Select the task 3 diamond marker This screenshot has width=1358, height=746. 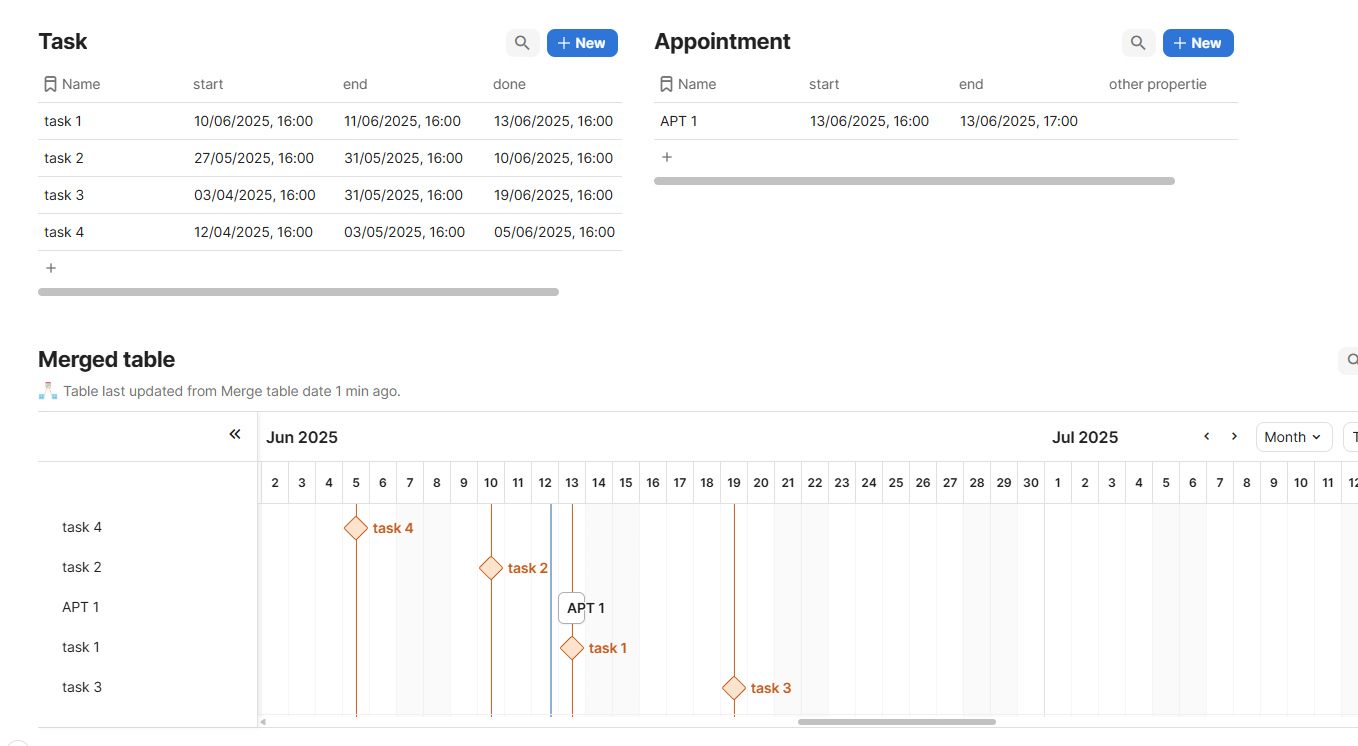734,688
